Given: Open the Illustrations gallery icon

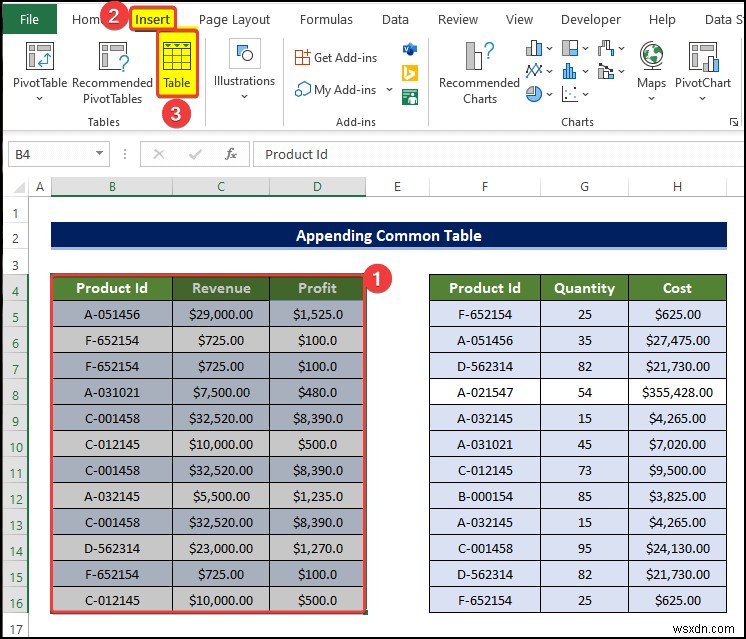Looking at the screenshot, I should point(245,53).
